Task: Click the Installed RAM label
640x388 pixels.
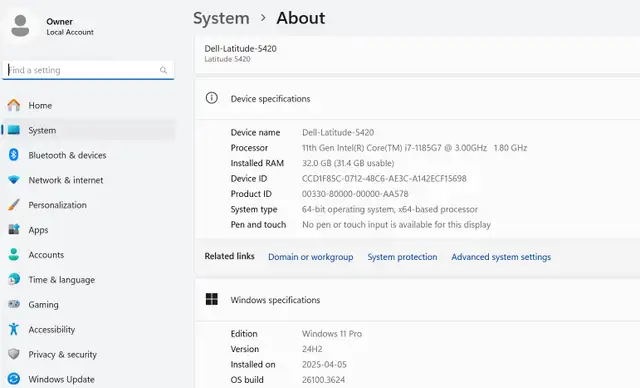Action: (257, 163)
